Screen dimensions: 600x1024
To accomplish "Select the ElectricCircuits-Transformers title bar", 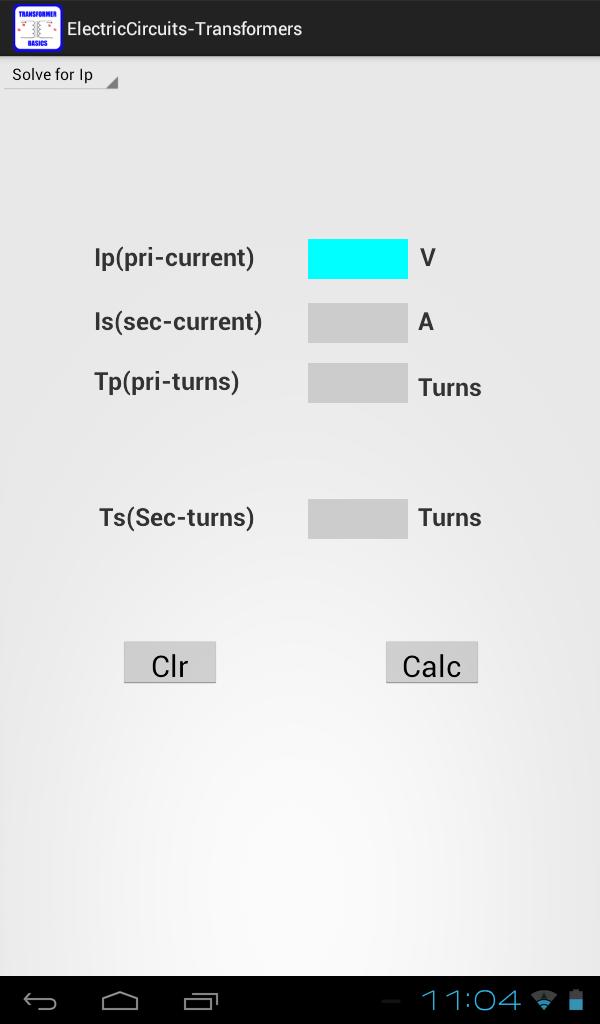I will (x=185, y=29).
